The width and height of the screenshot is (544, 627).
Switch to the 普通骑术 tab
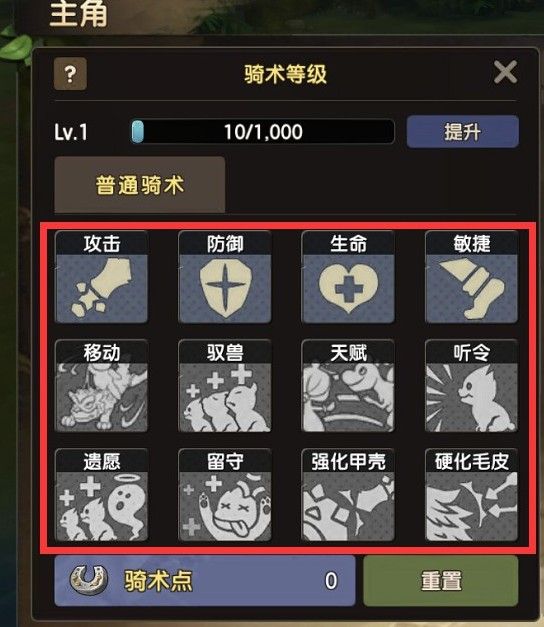[140, 185]
